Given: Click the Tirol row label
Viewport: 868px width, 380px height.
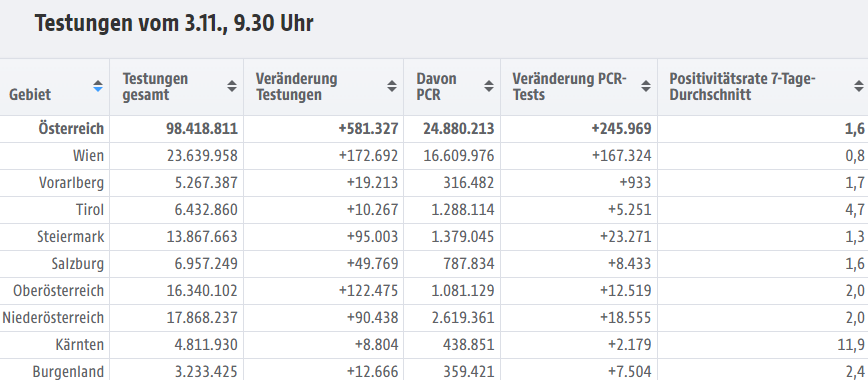Looking at the screenshot, I should tap(90, 210).
